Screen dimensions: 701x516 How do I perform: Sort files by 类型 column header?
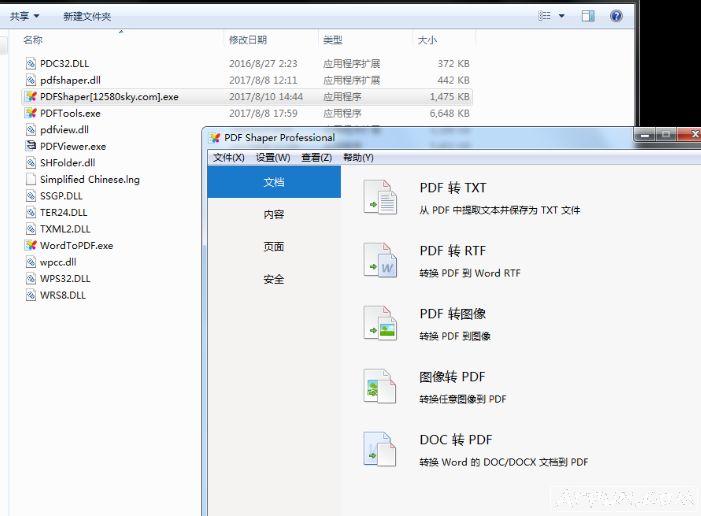coord(333,40)
